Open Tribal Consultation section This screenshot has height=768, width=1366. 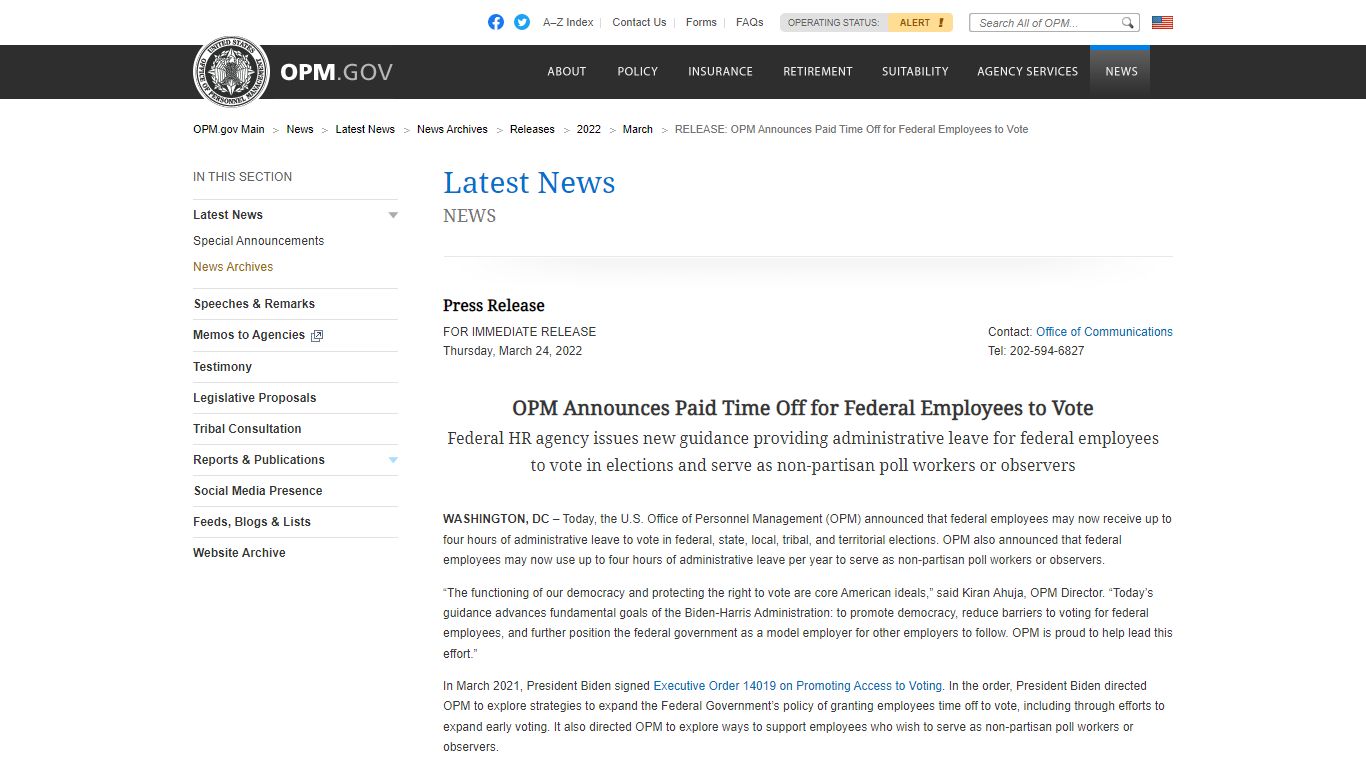[247, 429]
